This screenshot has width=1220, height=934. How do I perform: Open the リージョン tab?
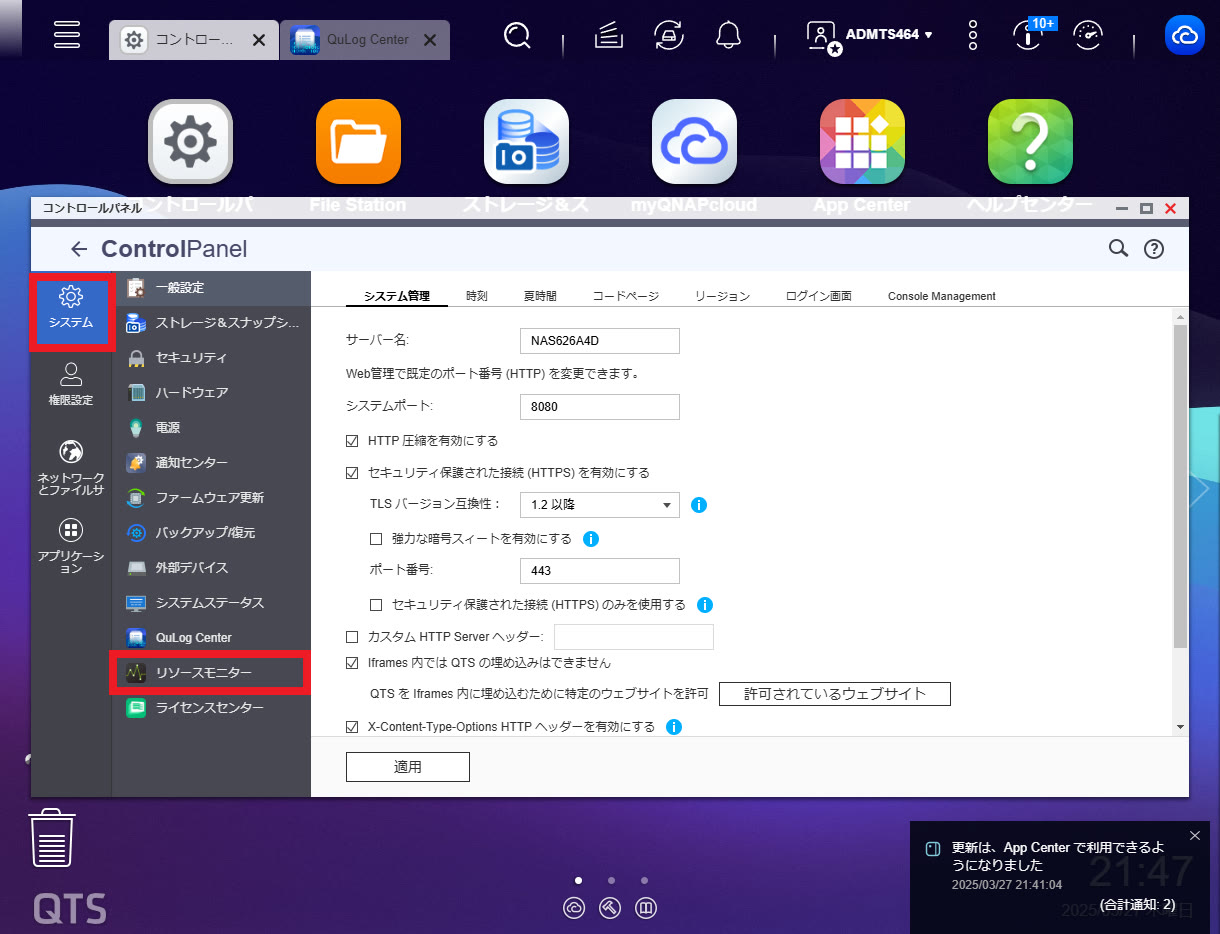[722, 296]
